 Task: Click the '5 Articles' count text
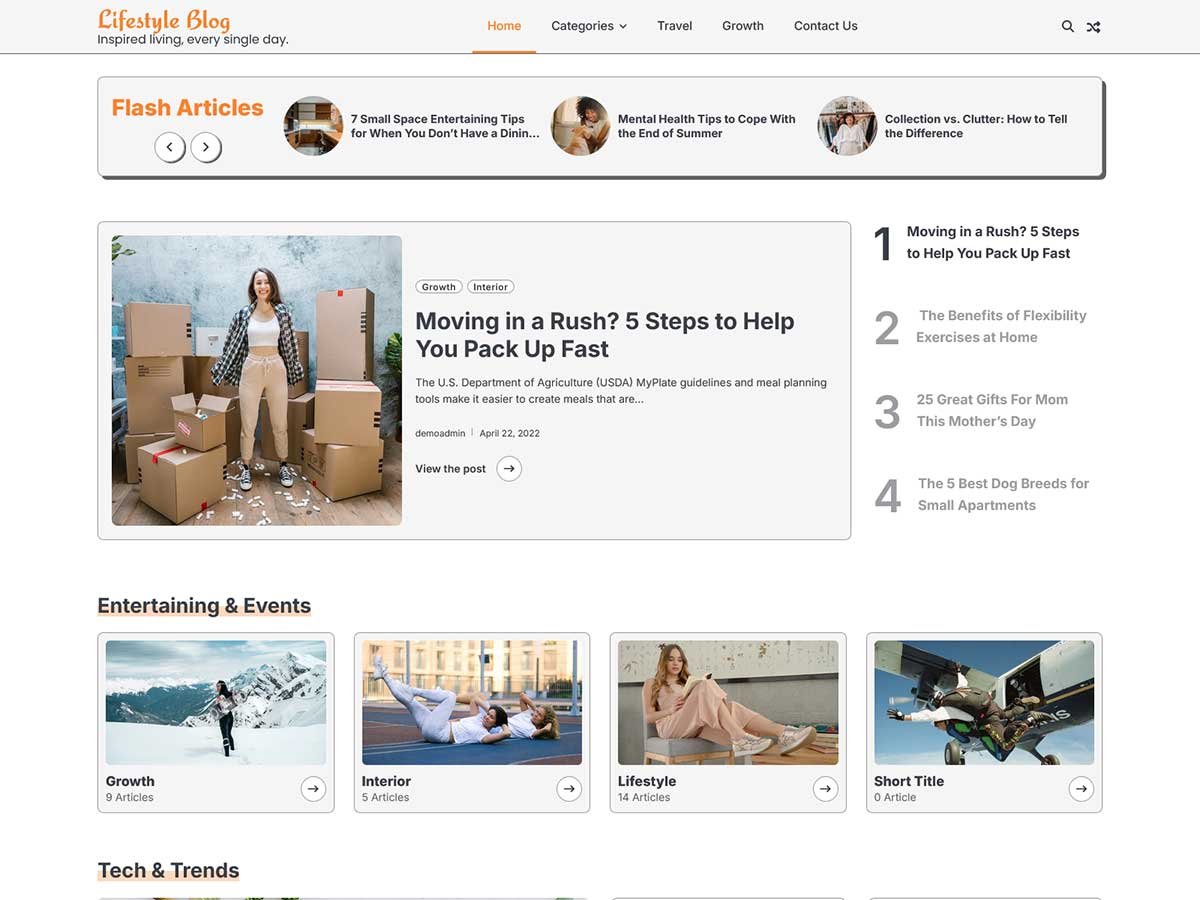(386, 797)
